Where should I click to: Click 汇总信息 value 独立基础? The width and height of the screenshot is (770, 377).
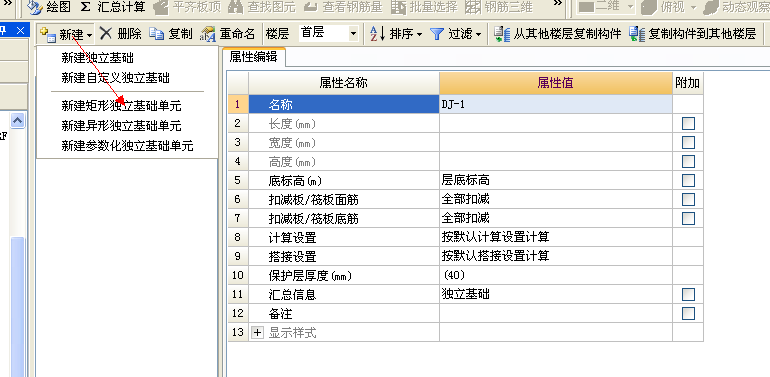coord(556,295)
